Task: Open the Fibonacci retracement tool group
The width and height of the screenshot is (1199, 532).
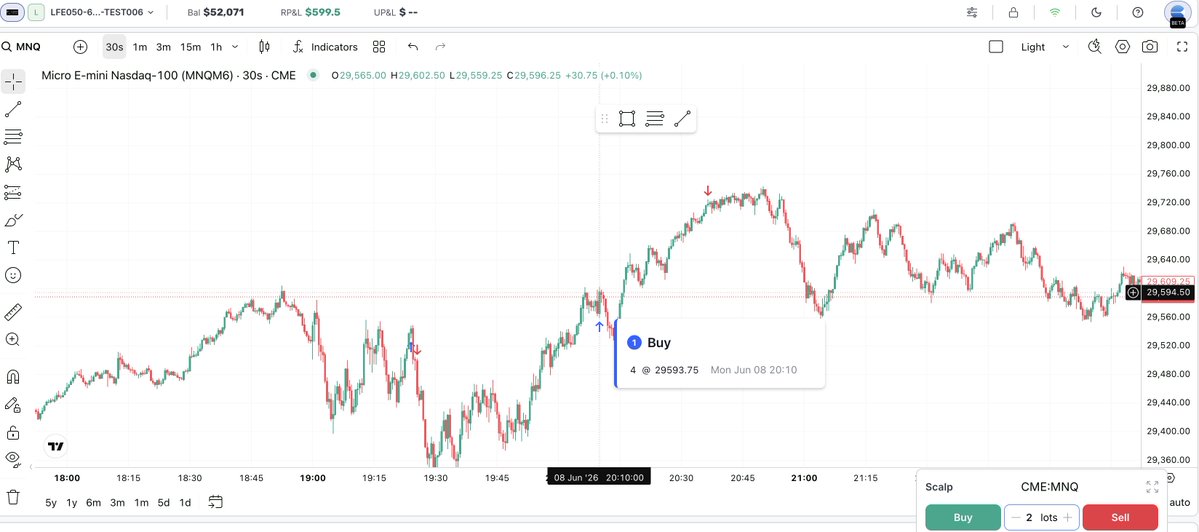Action: click(x=13, y=137)
